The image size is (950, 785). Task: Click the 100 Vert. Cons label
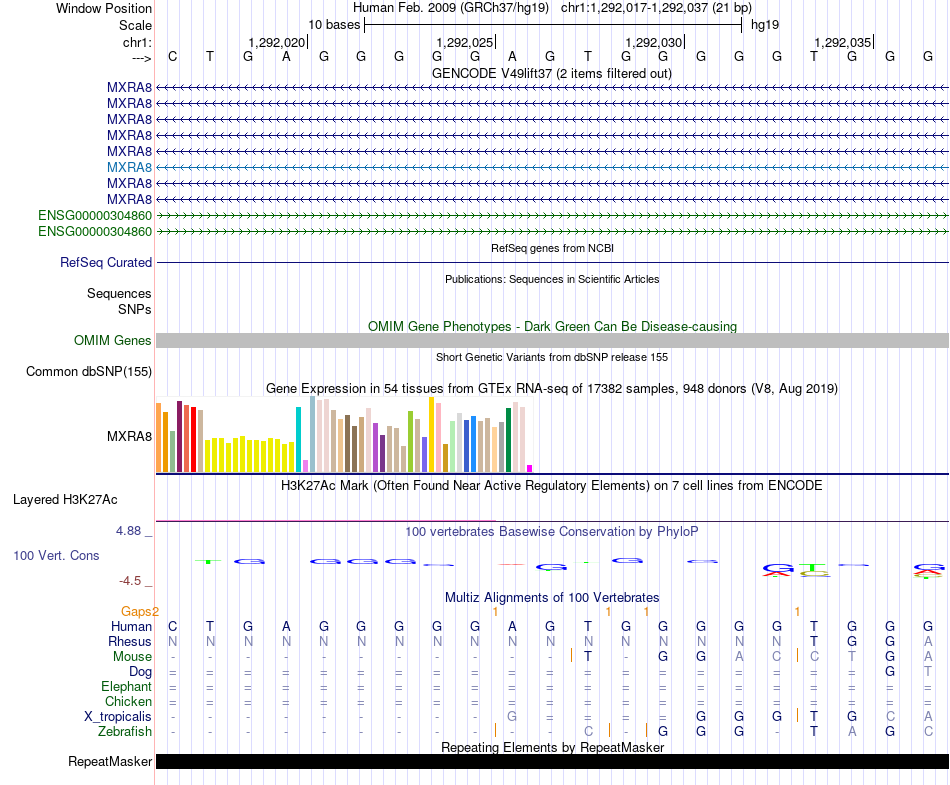pyautogui.click(x=58, y=554)
